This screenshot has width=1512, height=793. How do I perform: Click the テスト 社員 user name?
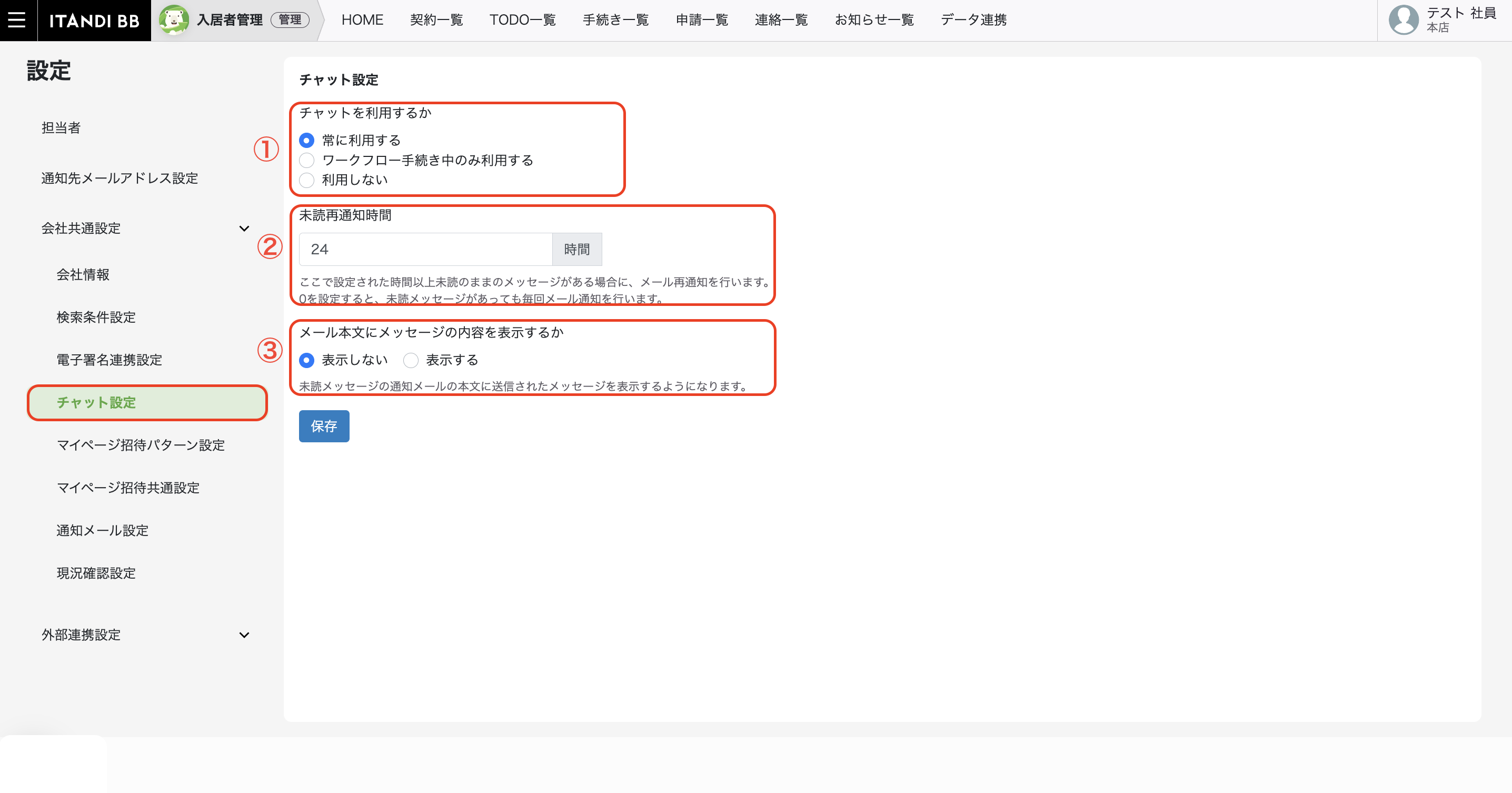click(x=1461, y=13)
